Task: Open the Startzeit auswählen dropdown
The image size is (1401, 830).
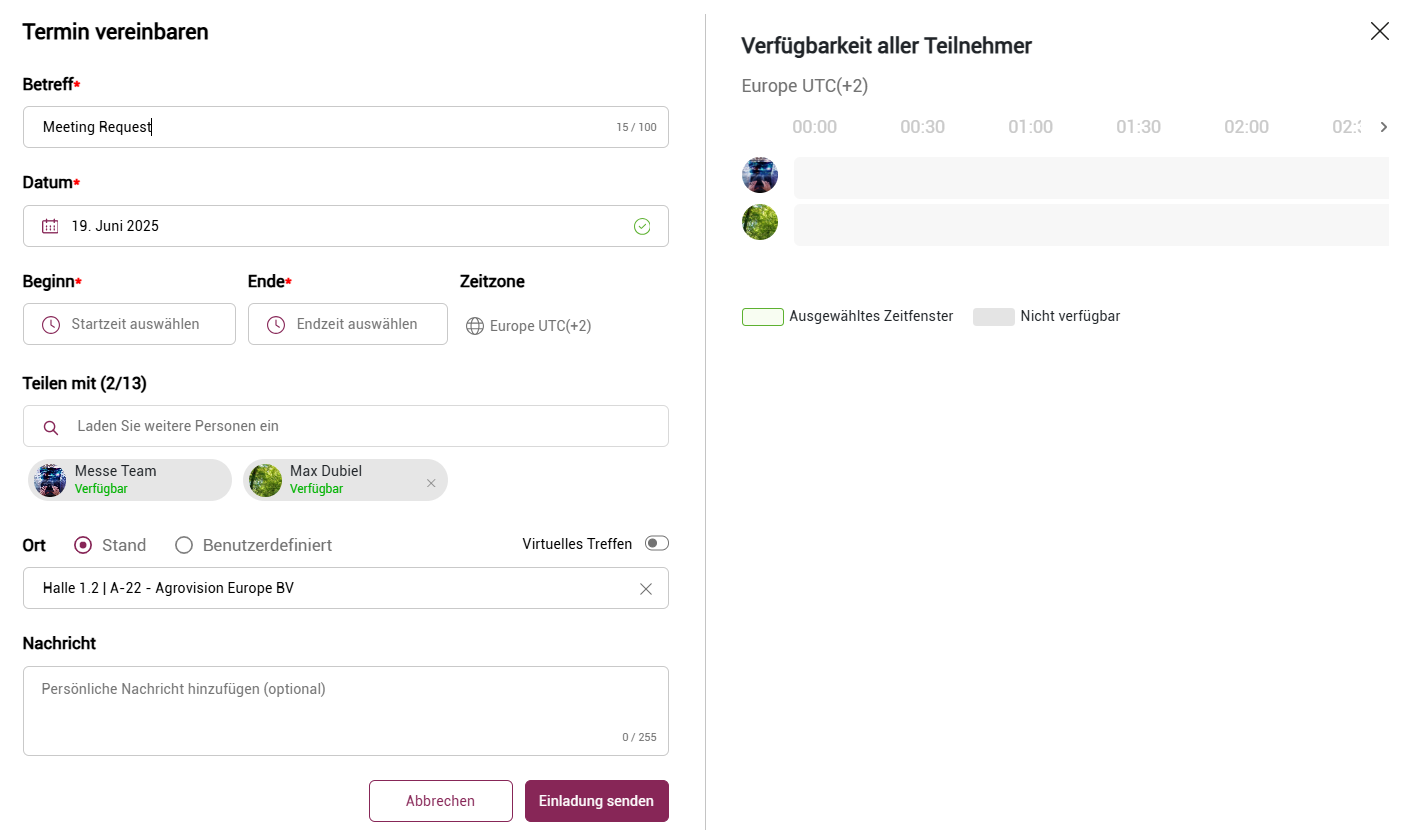Action: (x=129, y=324)
